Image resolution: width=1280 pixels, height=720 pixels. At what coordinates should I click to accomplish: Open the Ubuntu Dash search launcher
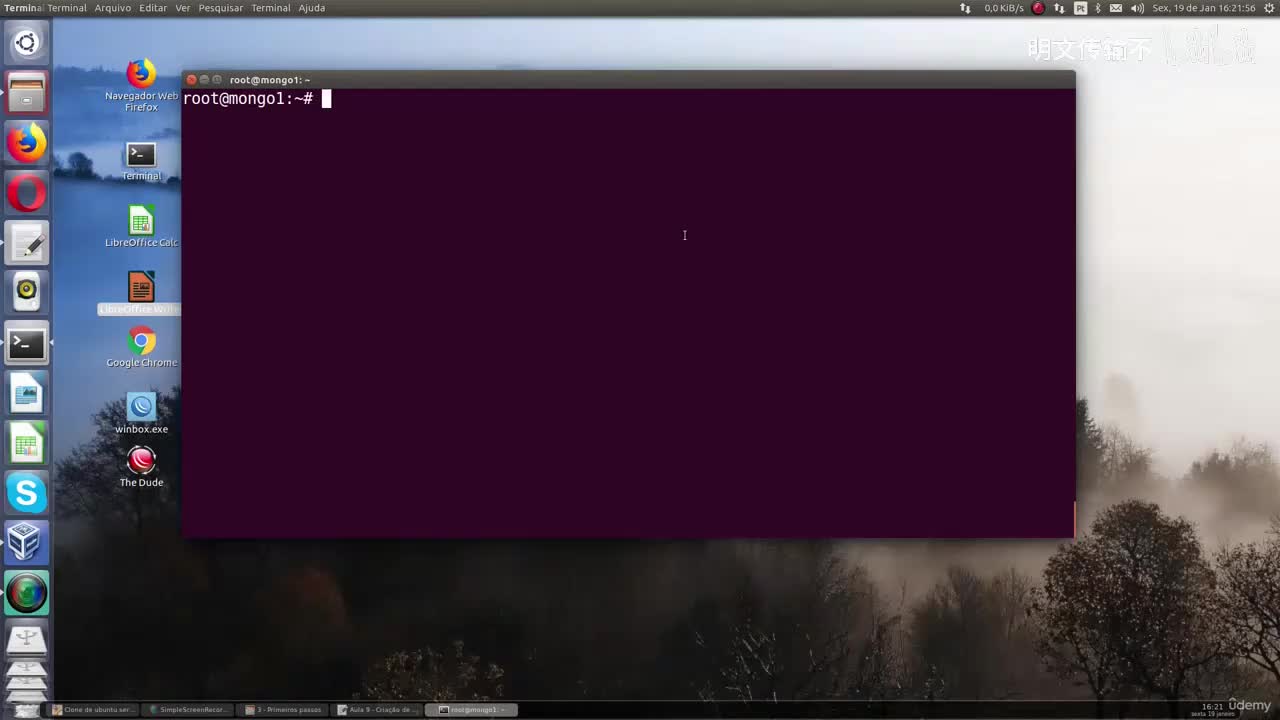tap(26, 43)
